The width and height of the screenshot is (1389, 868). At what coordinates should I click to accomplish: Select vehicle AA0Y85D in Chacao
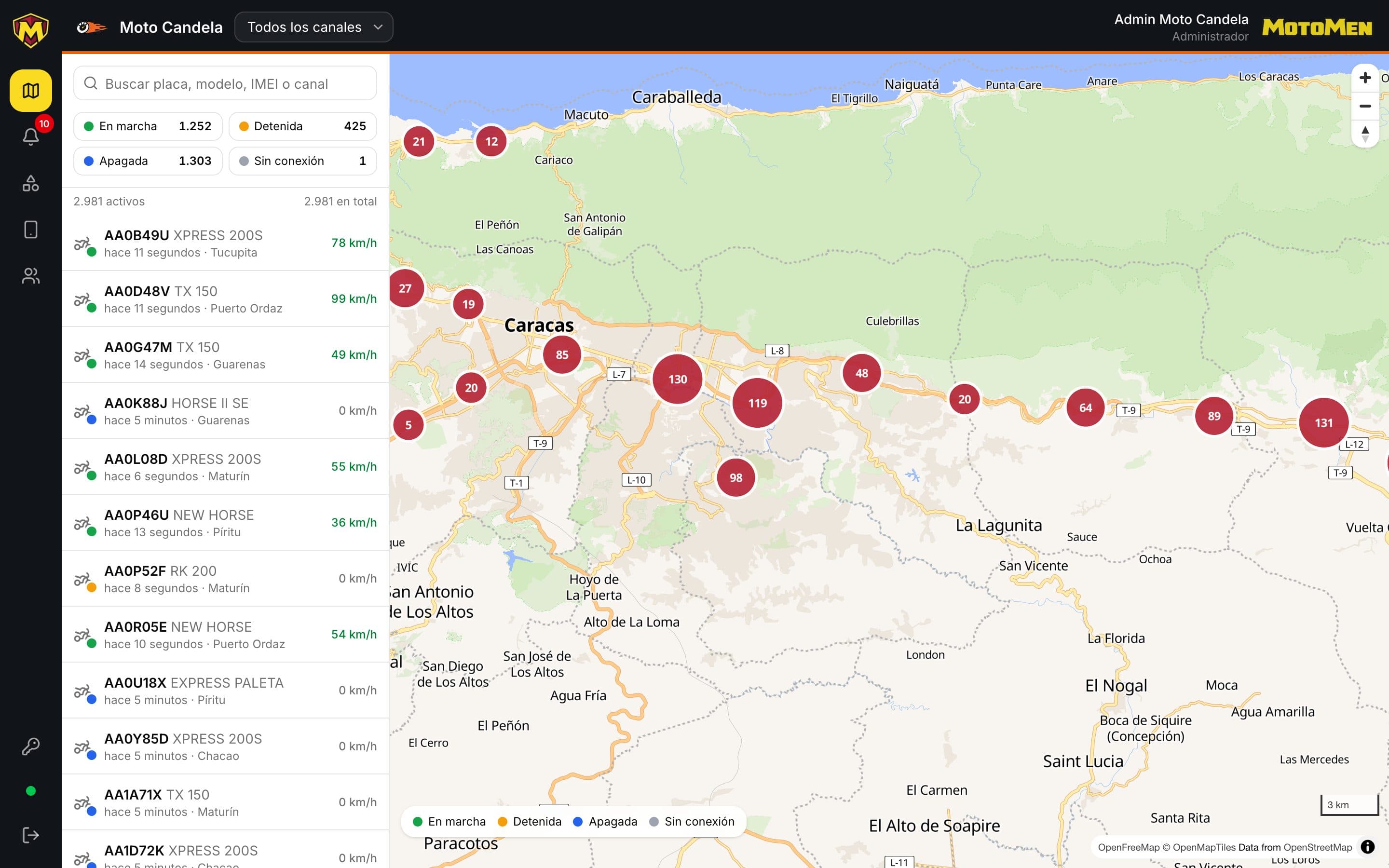coord(225,747)
